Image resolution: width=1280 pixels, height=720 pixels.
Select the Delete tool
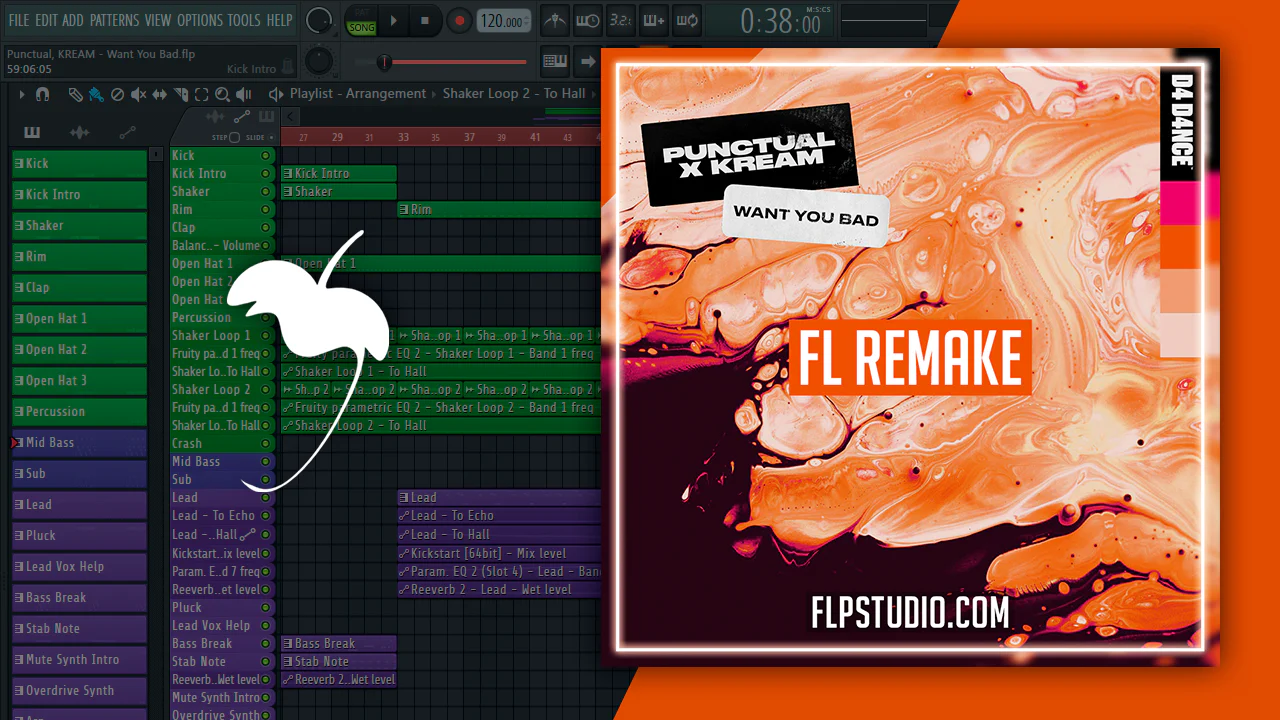click(117, 94)
